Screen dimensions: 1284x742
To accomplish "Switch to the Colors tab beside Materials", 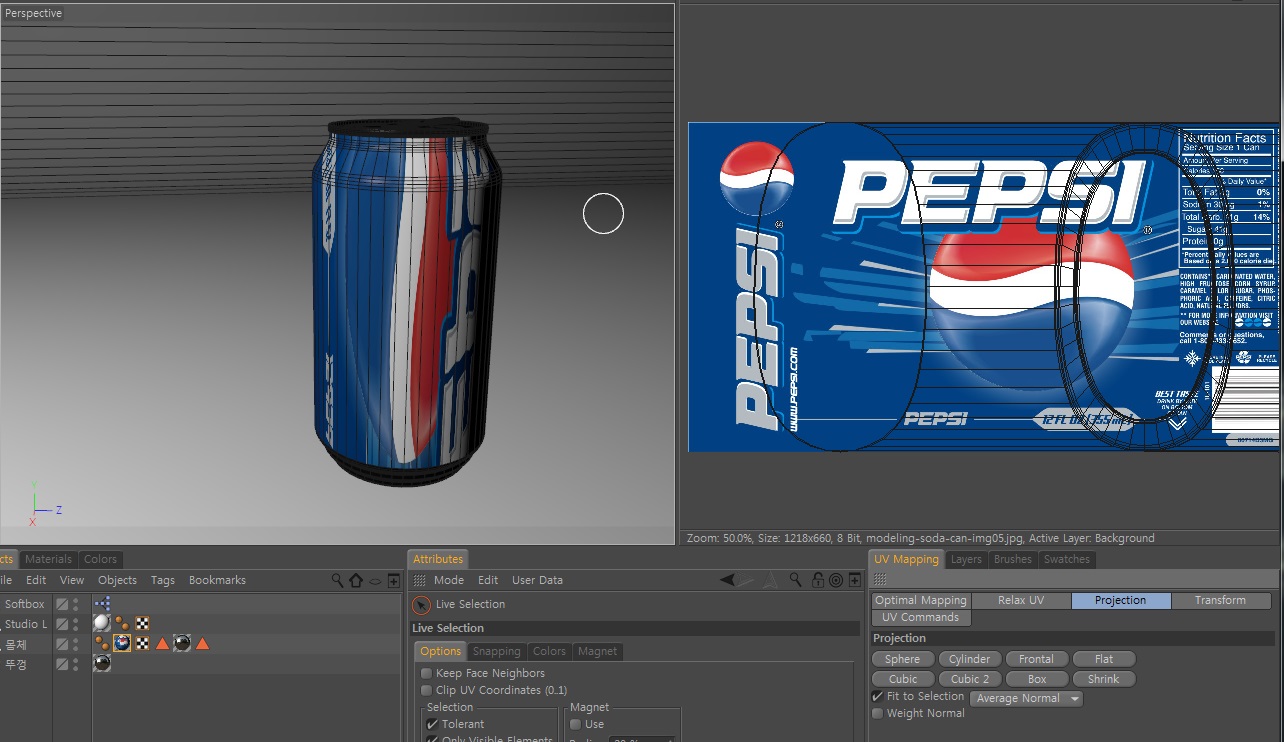I will [100, 559].
